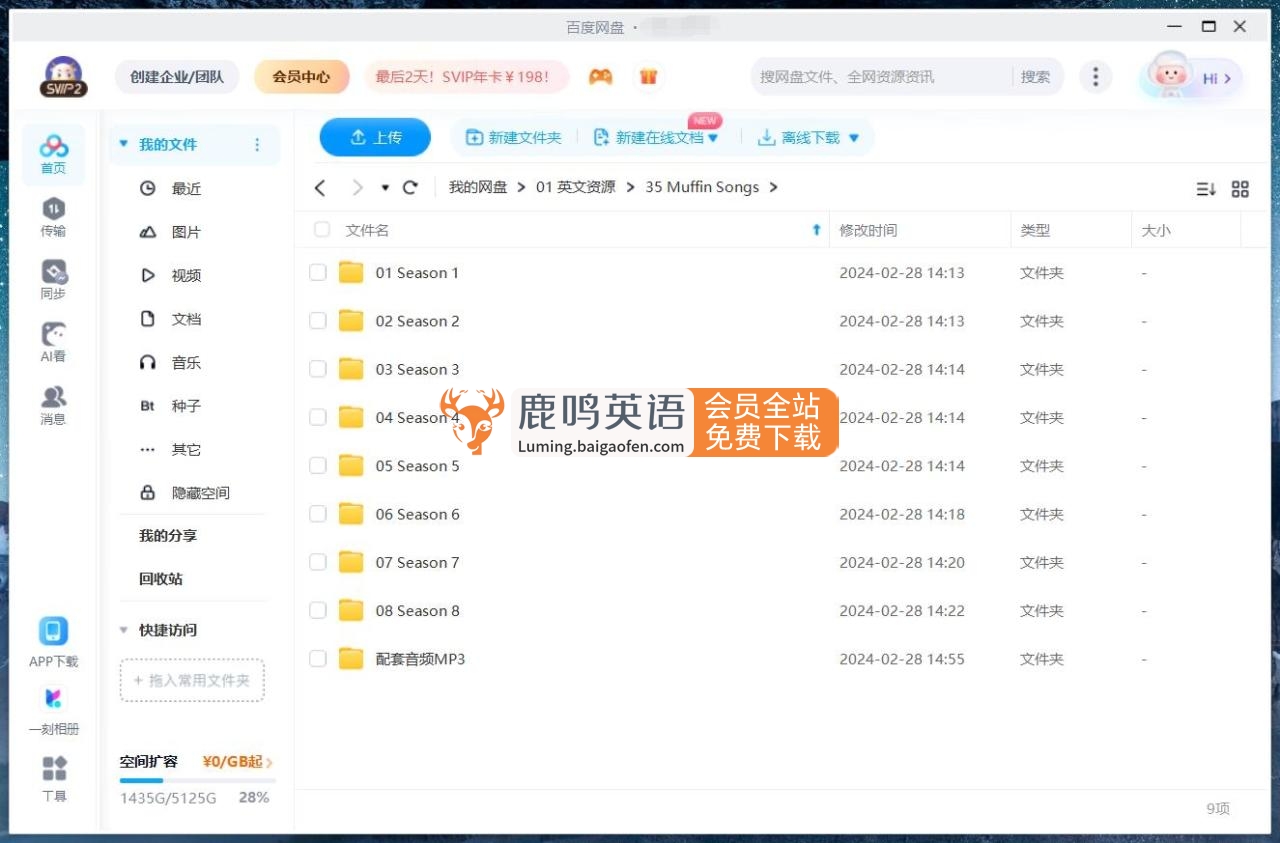Viewport: 1280px width, 843px height.
Task: Collapse the 快捷访问 section arrow
Action: click(124, 630)
